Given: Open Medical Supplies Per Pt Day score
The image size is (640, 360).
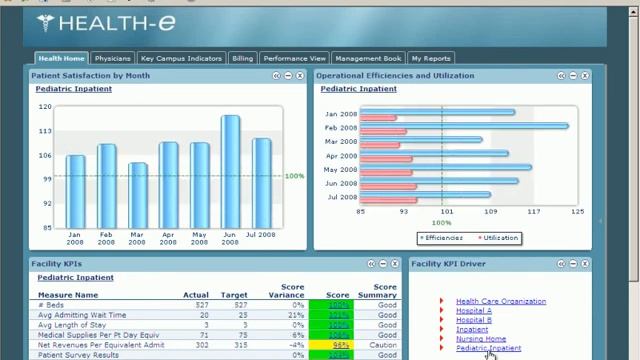Looking at the screenshot, I should (338, 335).
